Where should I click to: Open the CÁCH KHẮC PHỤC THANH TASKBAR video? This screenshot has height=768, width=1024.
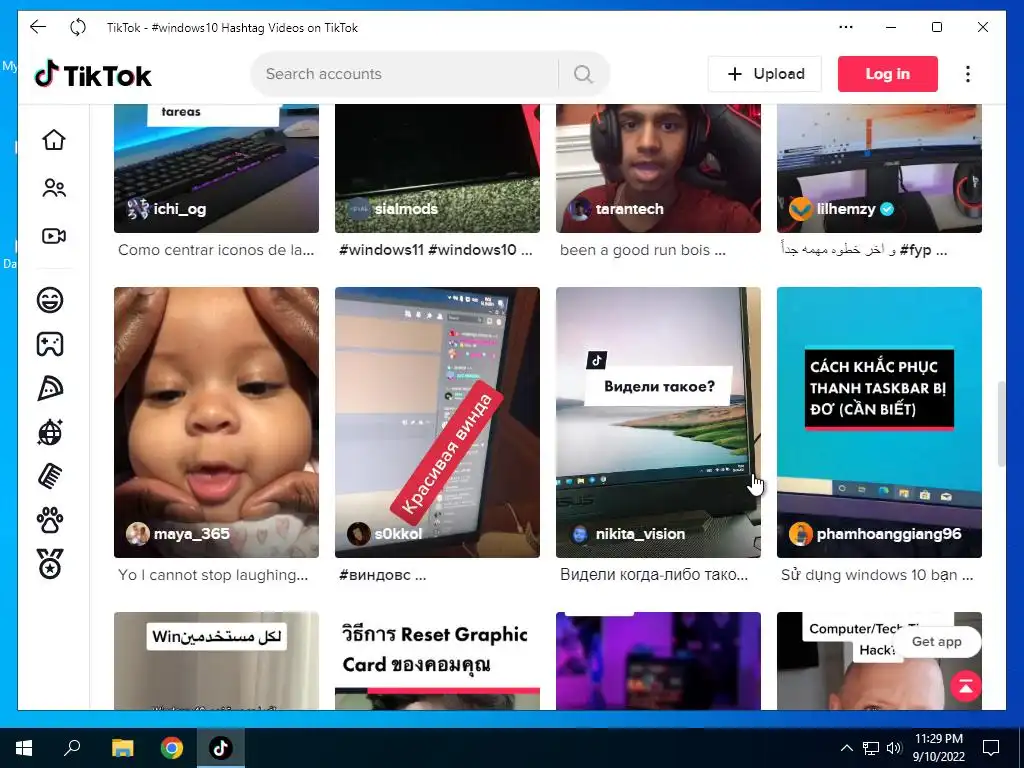879,422
